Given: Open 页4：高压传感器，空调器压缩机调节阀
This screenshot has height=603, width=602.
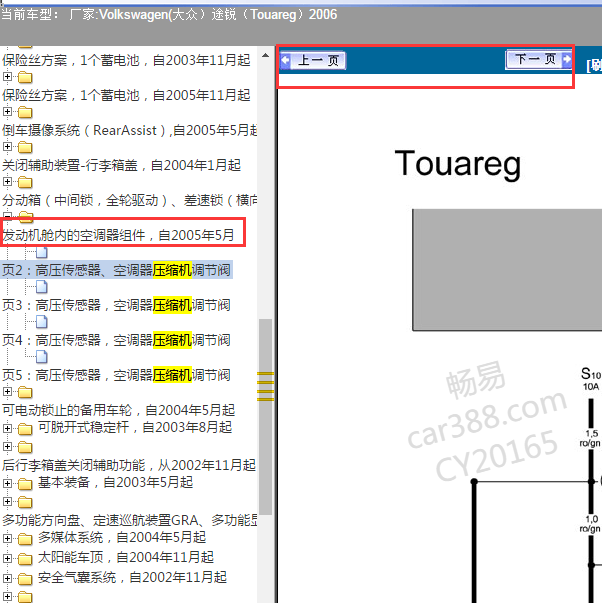Looking at the screenshot, I should pyautogui.click(x=116, y=340).
